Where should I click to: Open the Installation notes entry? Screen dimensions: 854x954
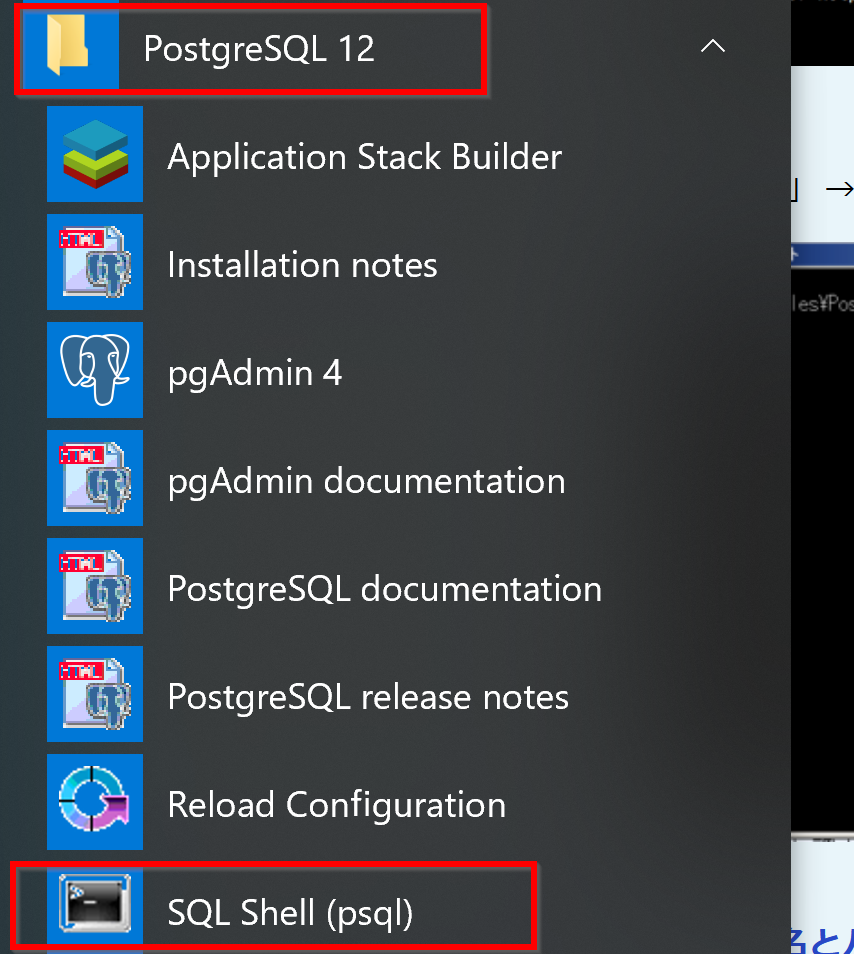click(x=302, y=265)
